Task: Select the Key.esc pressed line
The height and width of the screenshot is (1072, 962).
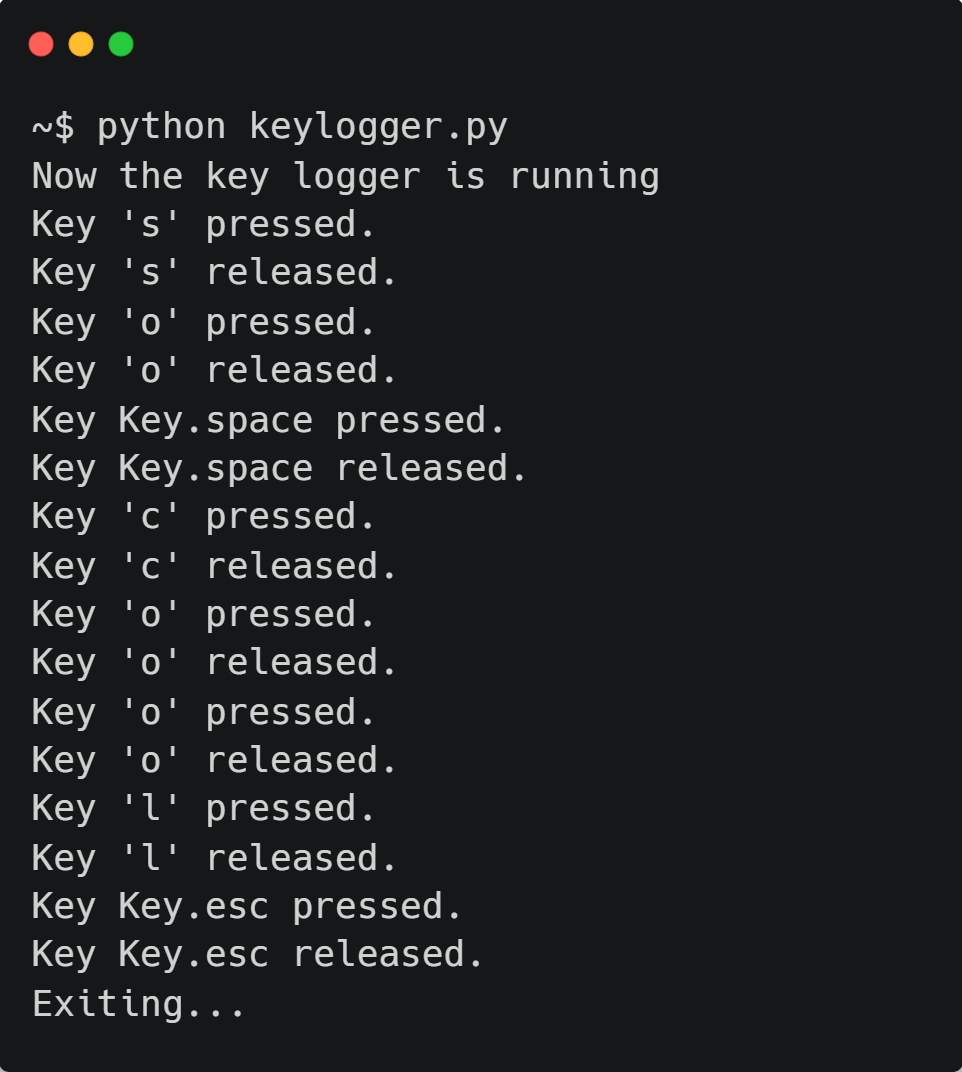Action: click(246, 907)
